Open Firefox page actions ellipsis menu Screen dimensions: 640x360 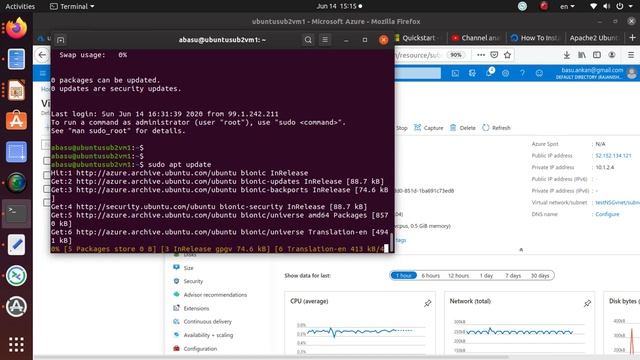point(481,55)
